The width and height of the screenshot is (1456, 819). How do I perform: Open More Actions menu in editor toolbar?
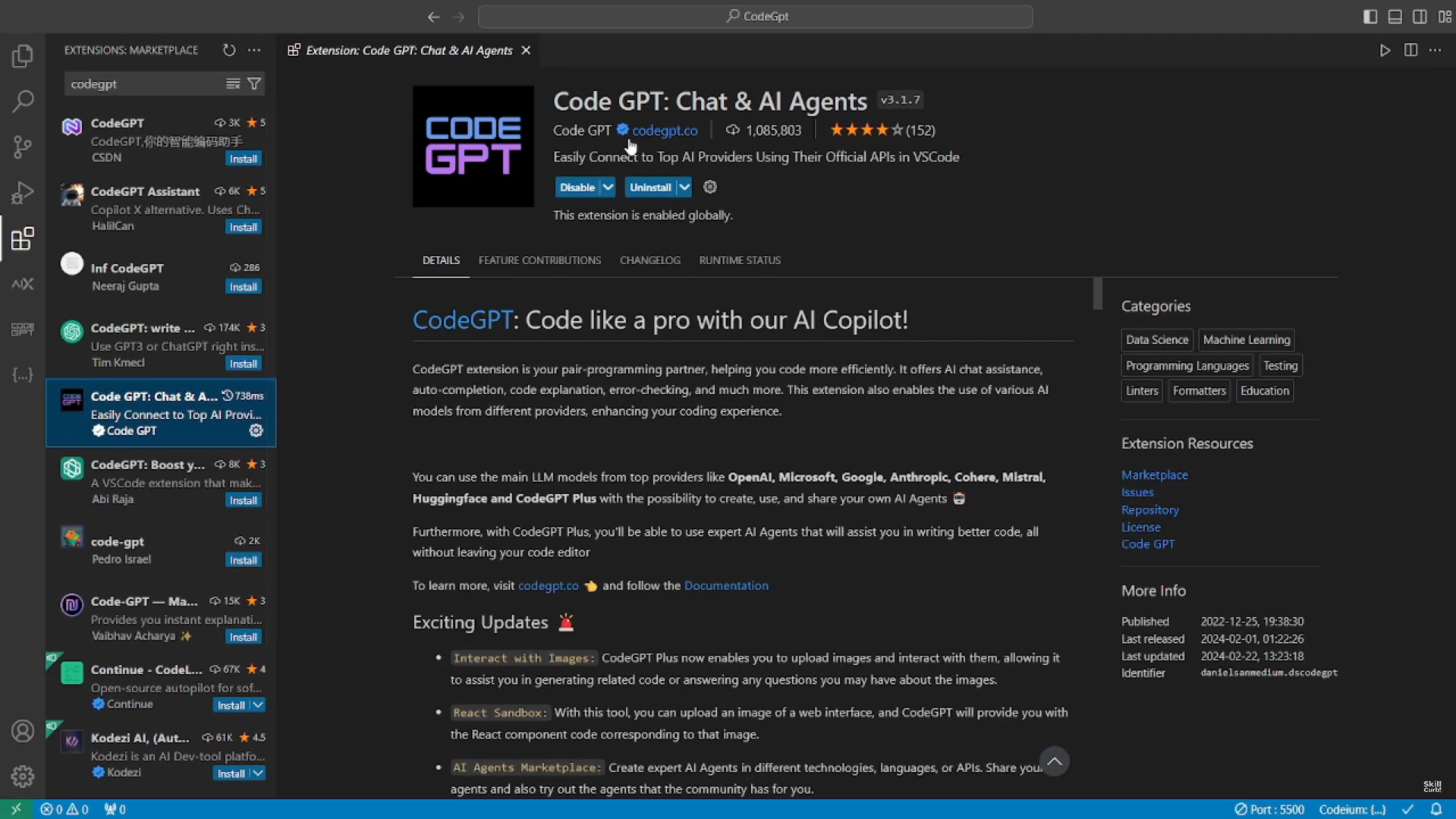point(1435,50)
